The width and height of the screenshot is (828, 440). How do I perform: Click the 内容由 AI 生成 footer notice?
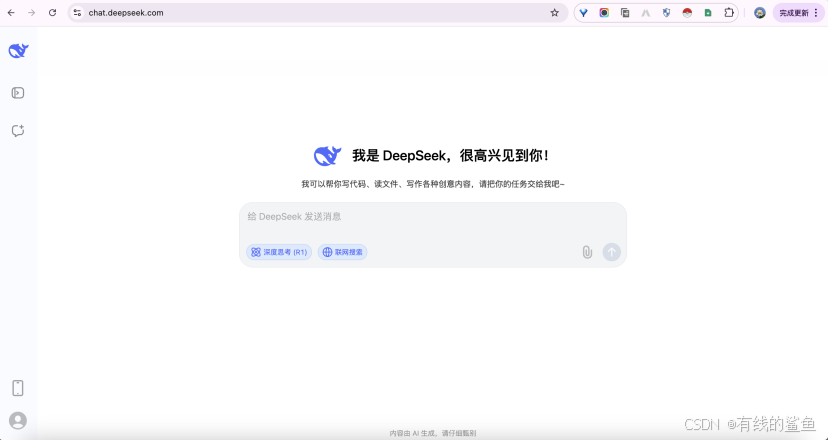(432, 433)
